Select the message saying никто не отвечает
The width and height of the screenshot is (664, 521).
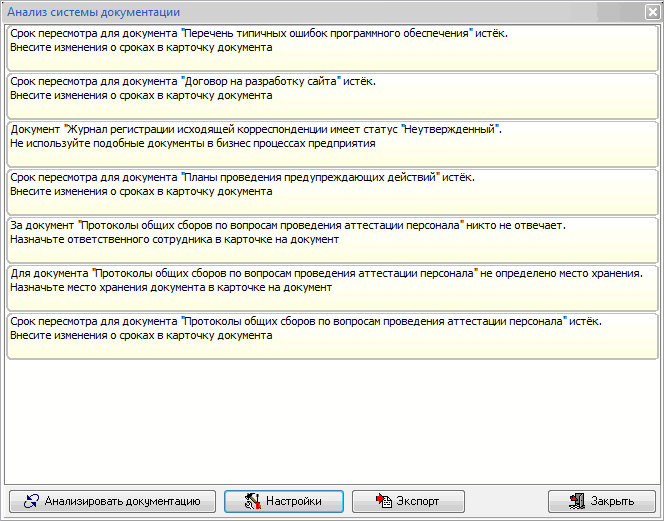(332, 240)
